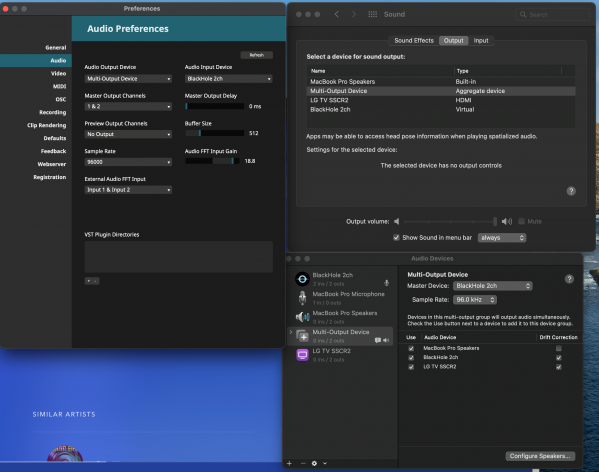The width and height of the screenshot is (599, 472).
Task: Adjust the Buffer Size slider
Action: tap(214, 133)
